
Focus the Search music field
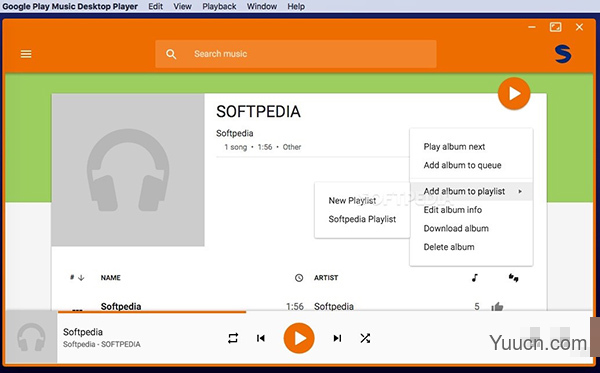click(296, 54)
